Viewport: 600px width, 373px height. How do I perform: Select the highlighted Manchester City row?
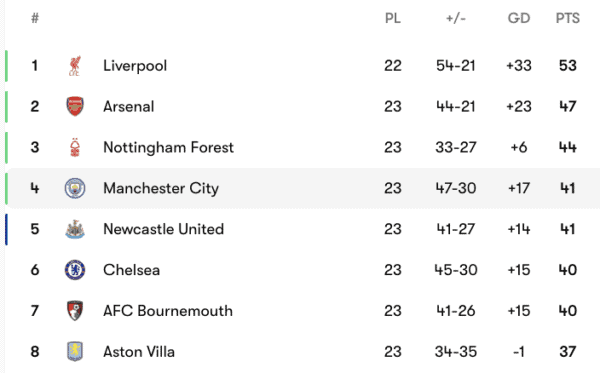302,188
